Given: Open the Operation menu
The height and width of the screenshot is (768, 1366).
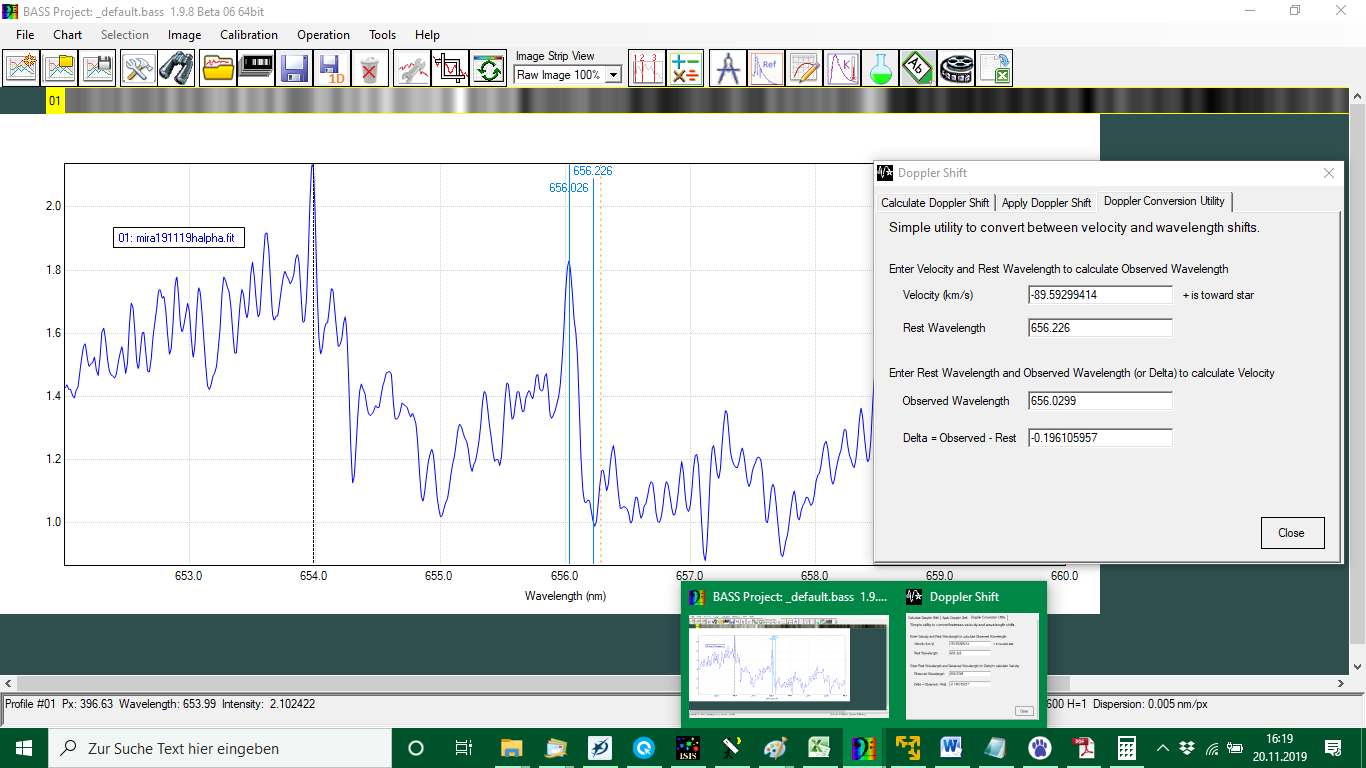Looking at the screenshot, I should (323, 35).
